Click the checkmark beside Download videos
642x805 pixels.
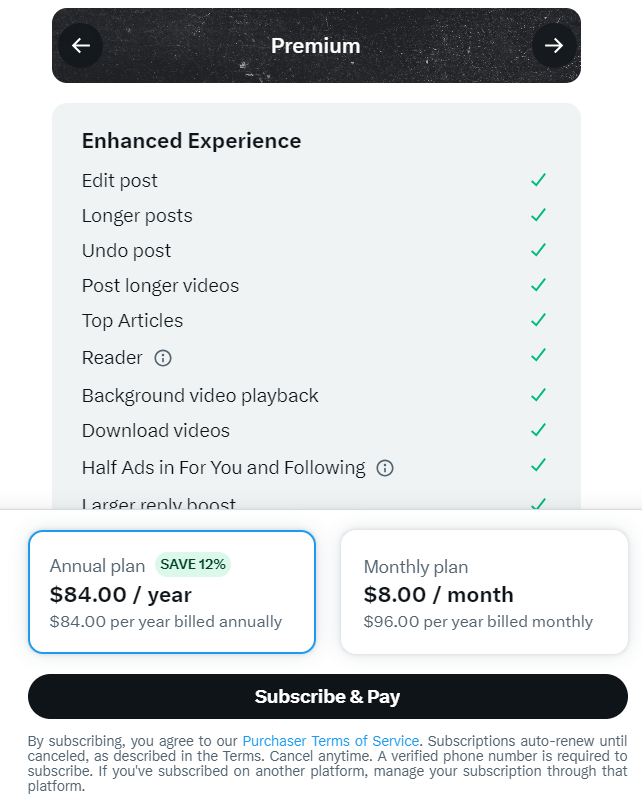coord(539,430)
